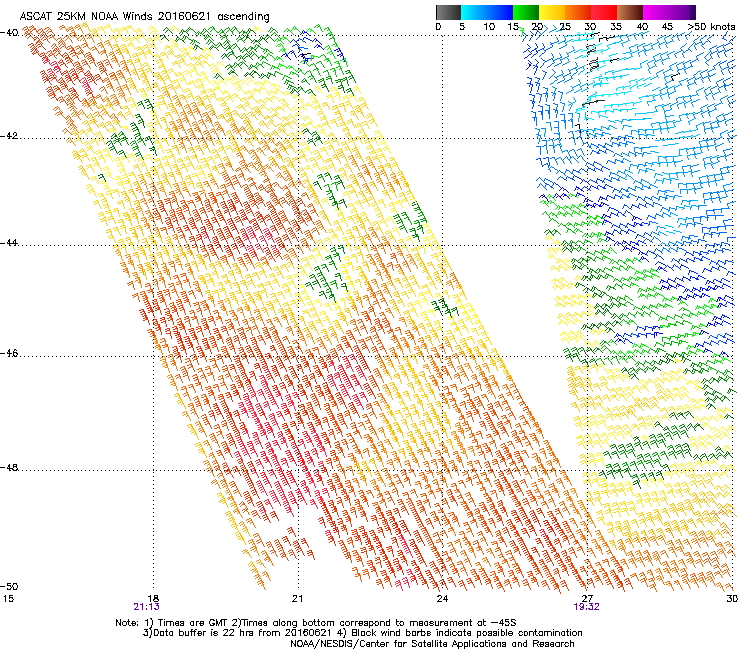Viewport: 740px width, 650px height.
Task: Click the longitude label 30
Action: (732, 599)
